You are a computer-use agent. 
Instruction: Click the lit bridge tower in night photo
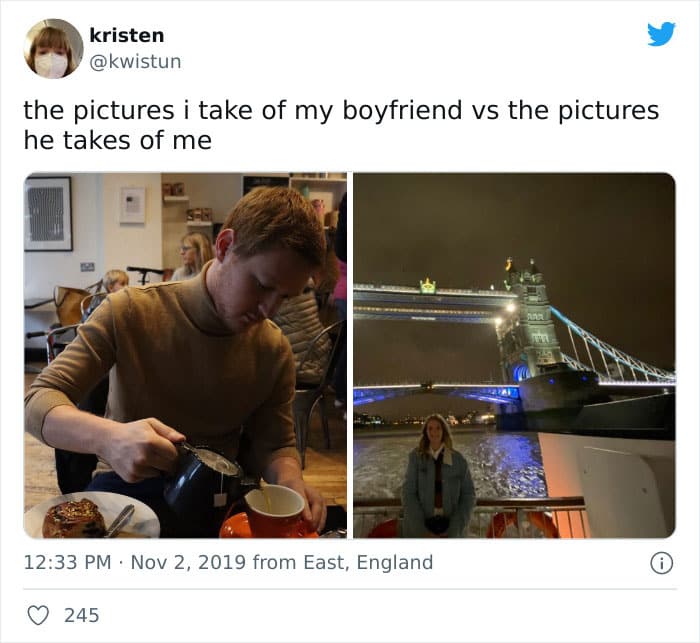pos(529,321)
